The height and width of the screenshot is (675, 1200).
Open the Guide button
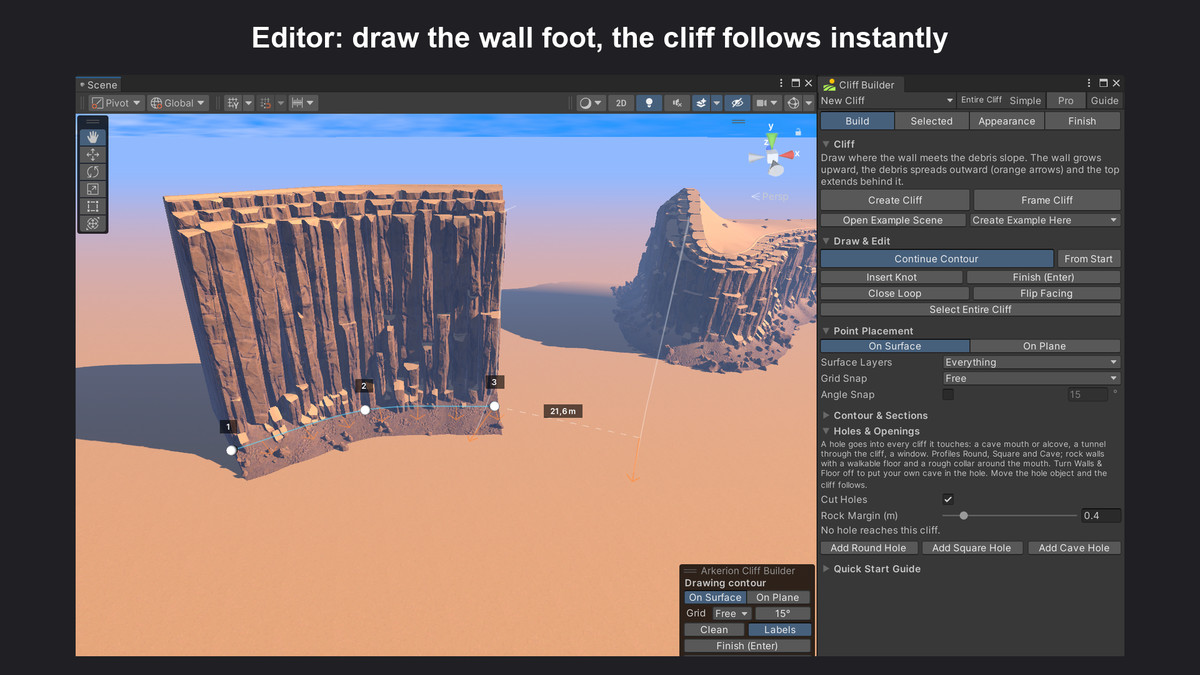click(x=1104, y=100)
